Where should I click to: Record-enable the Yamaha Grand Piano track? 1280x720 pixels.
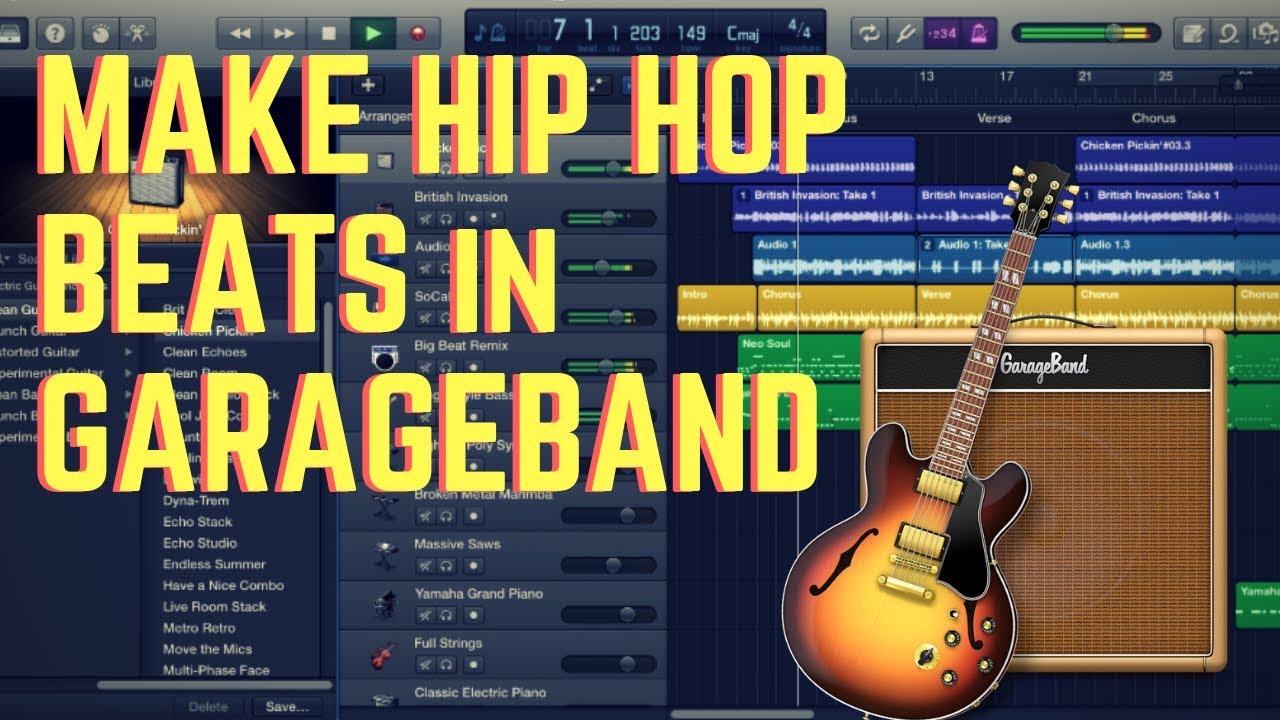(472, 614)
